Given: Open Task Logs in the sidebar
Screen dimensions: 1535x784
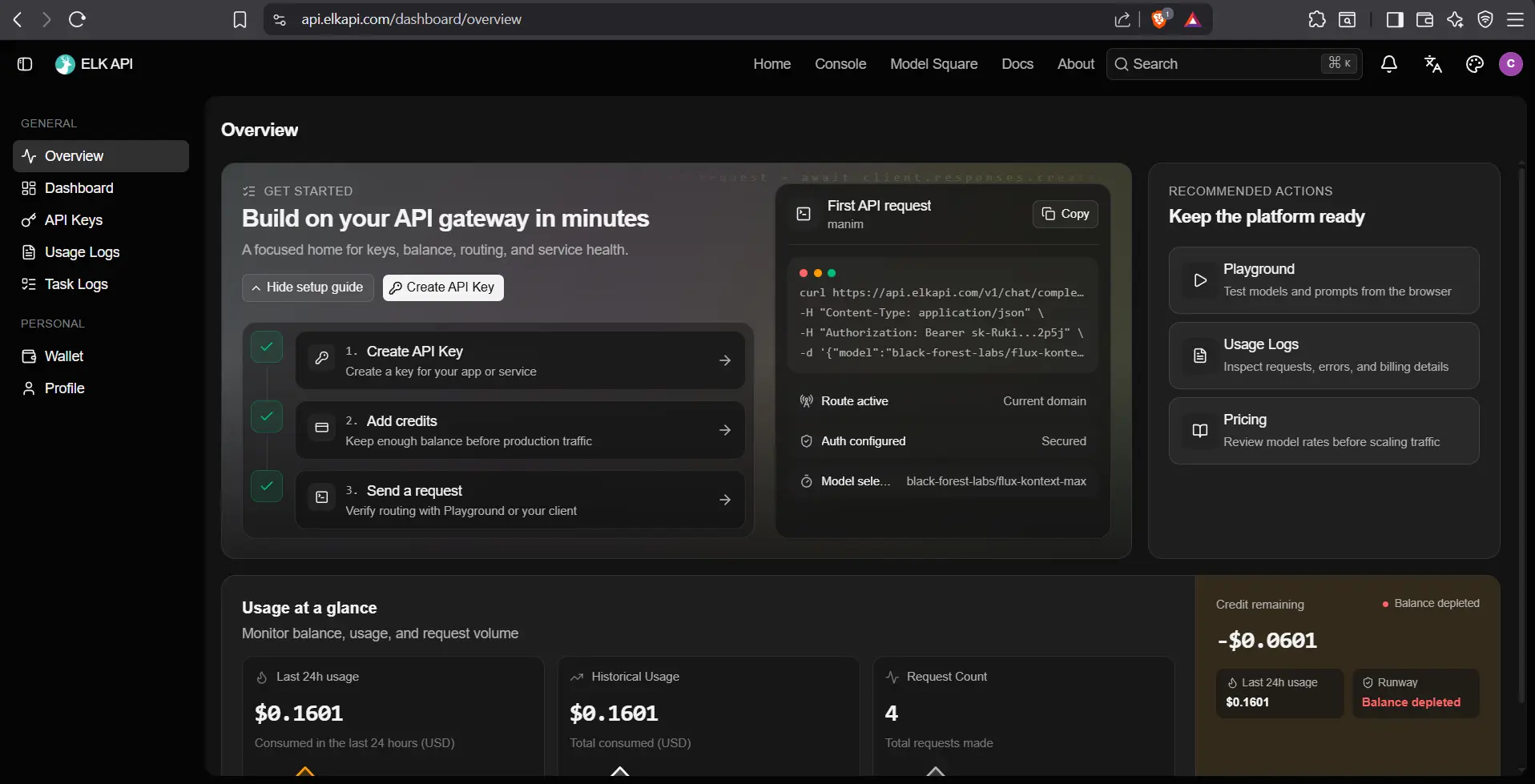Looking at the screenshot, I should (101, 284).
